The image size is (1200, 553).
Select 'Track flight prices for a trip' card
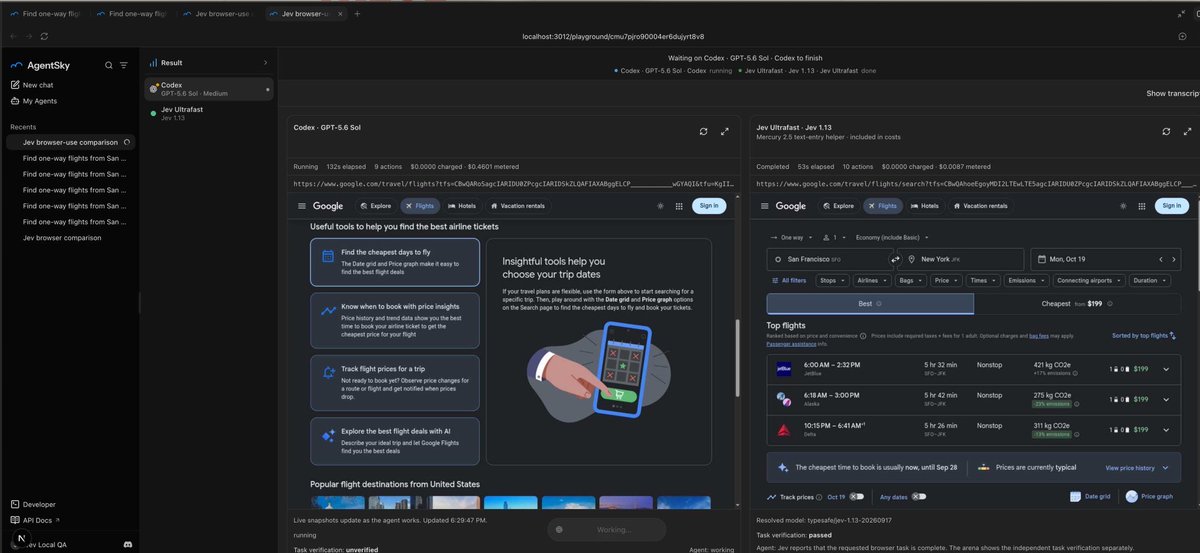(x=394, y=383)
